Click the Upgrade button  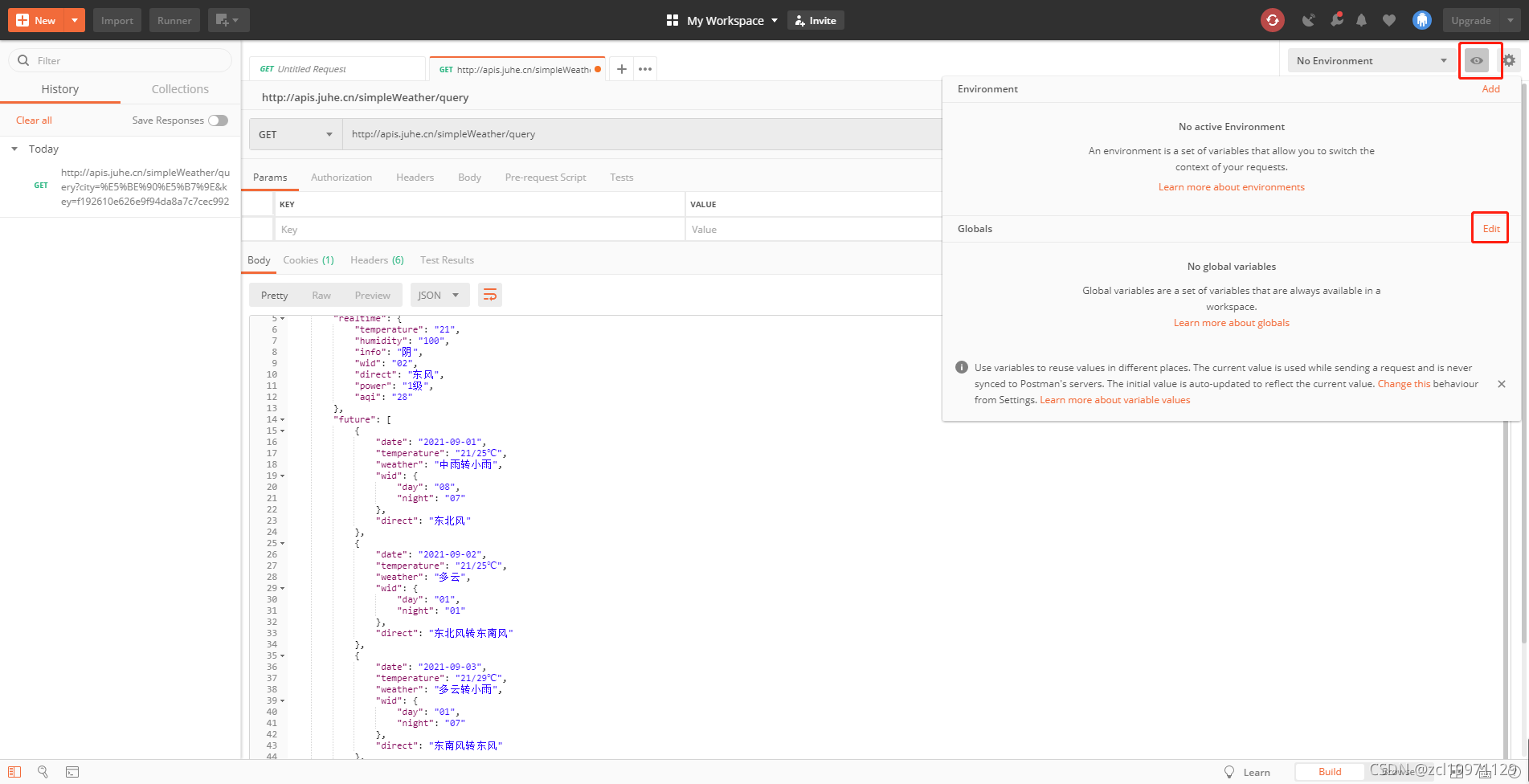pyautogui.click(x=1471, y=20)
